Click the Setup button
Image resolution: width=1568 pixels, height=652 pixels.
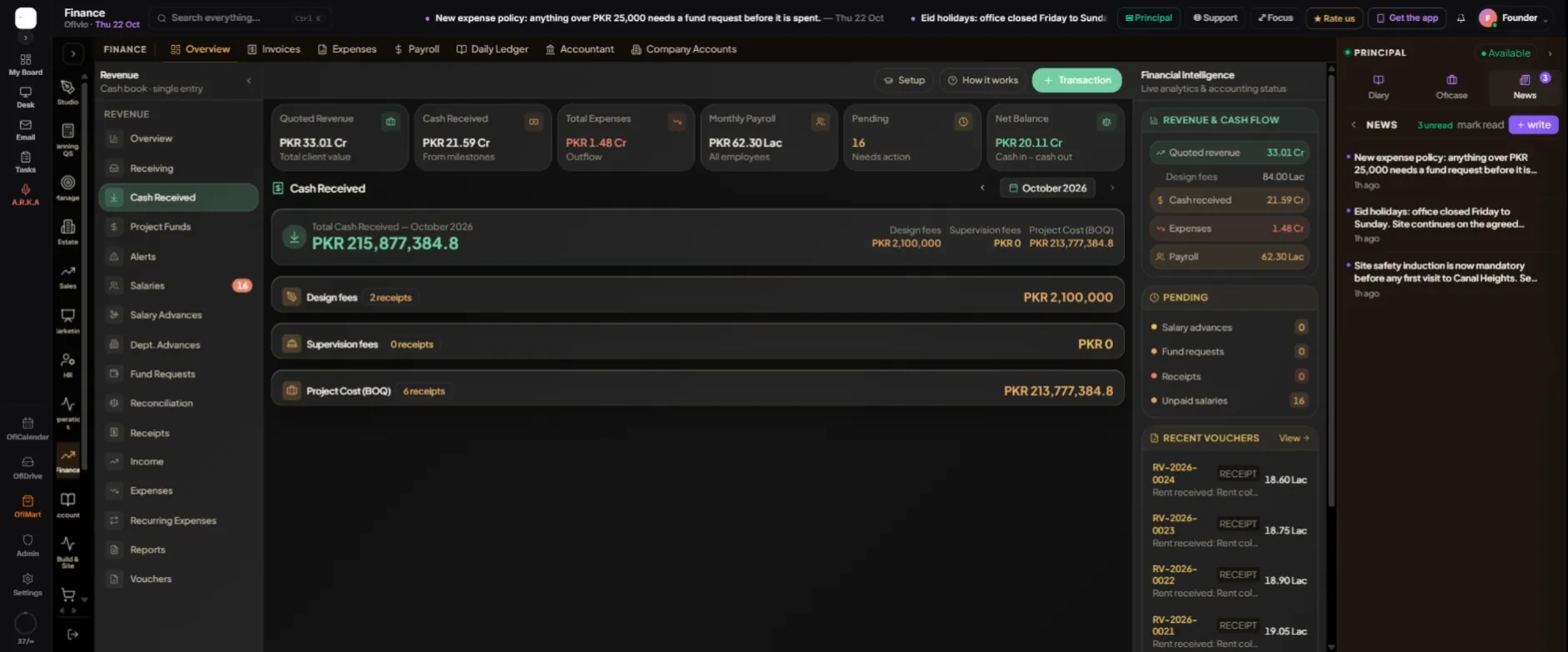[x=904, y=80]
